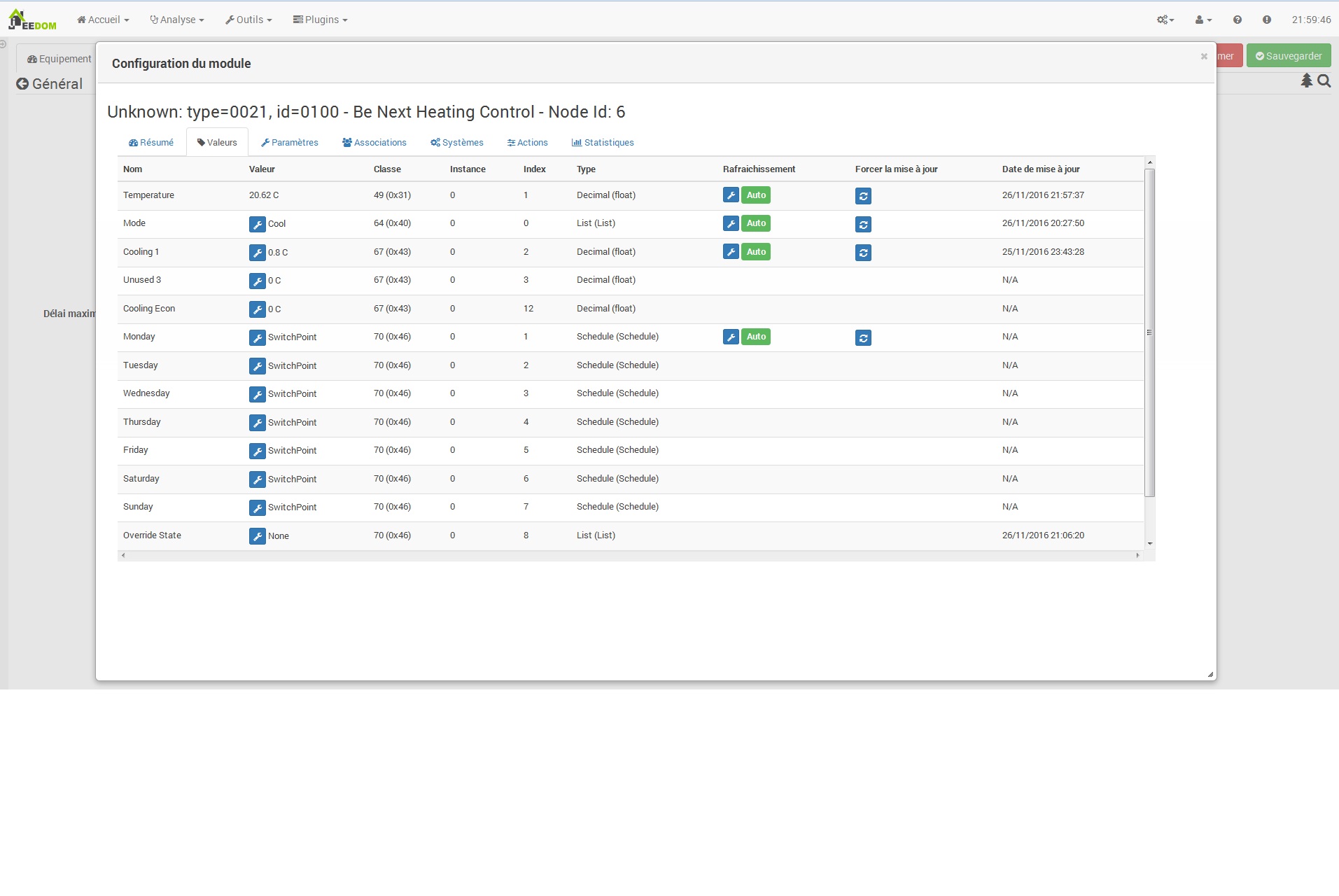Viewport: 1339px width, 896px height.
Task: Close the Configuration du module dialog
Action: pos(1204,56)
